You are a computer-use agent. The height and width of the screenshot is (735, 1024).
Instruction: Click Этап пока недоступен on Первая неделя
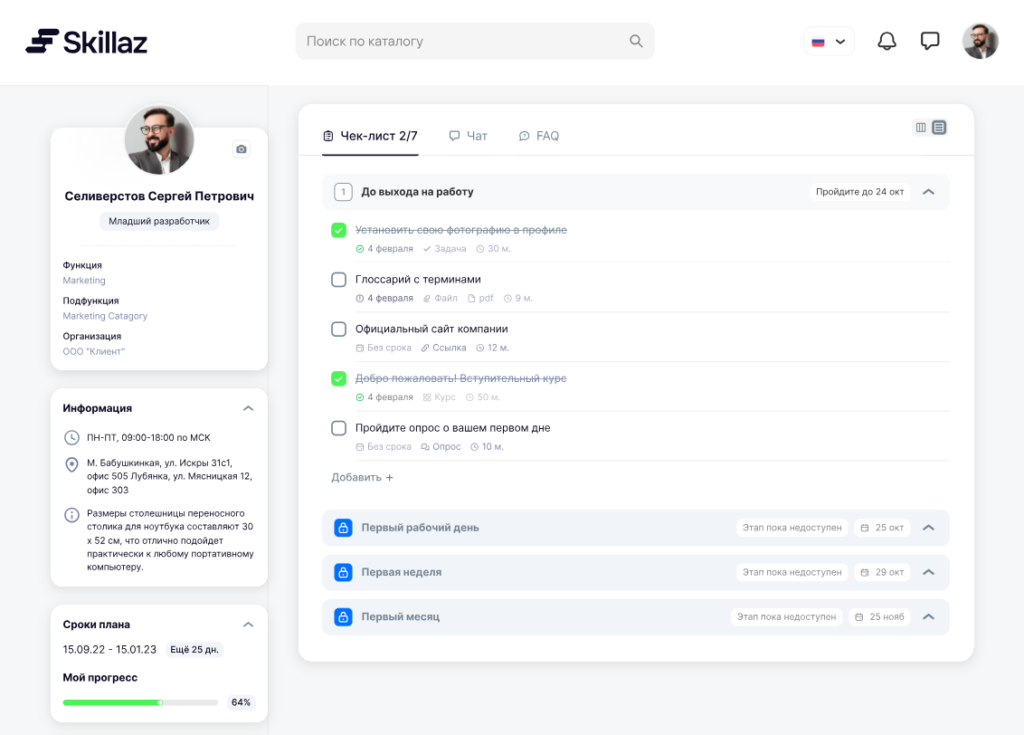coord(792,572)
